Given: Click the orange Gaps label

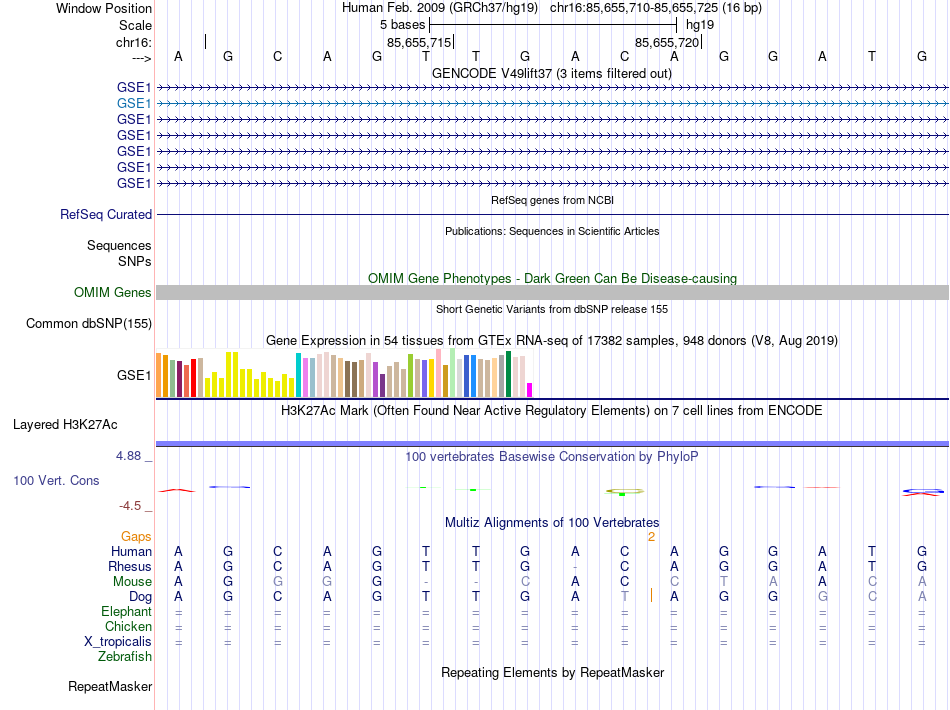Looking at the screenshot, I should (x=136, y=536).
